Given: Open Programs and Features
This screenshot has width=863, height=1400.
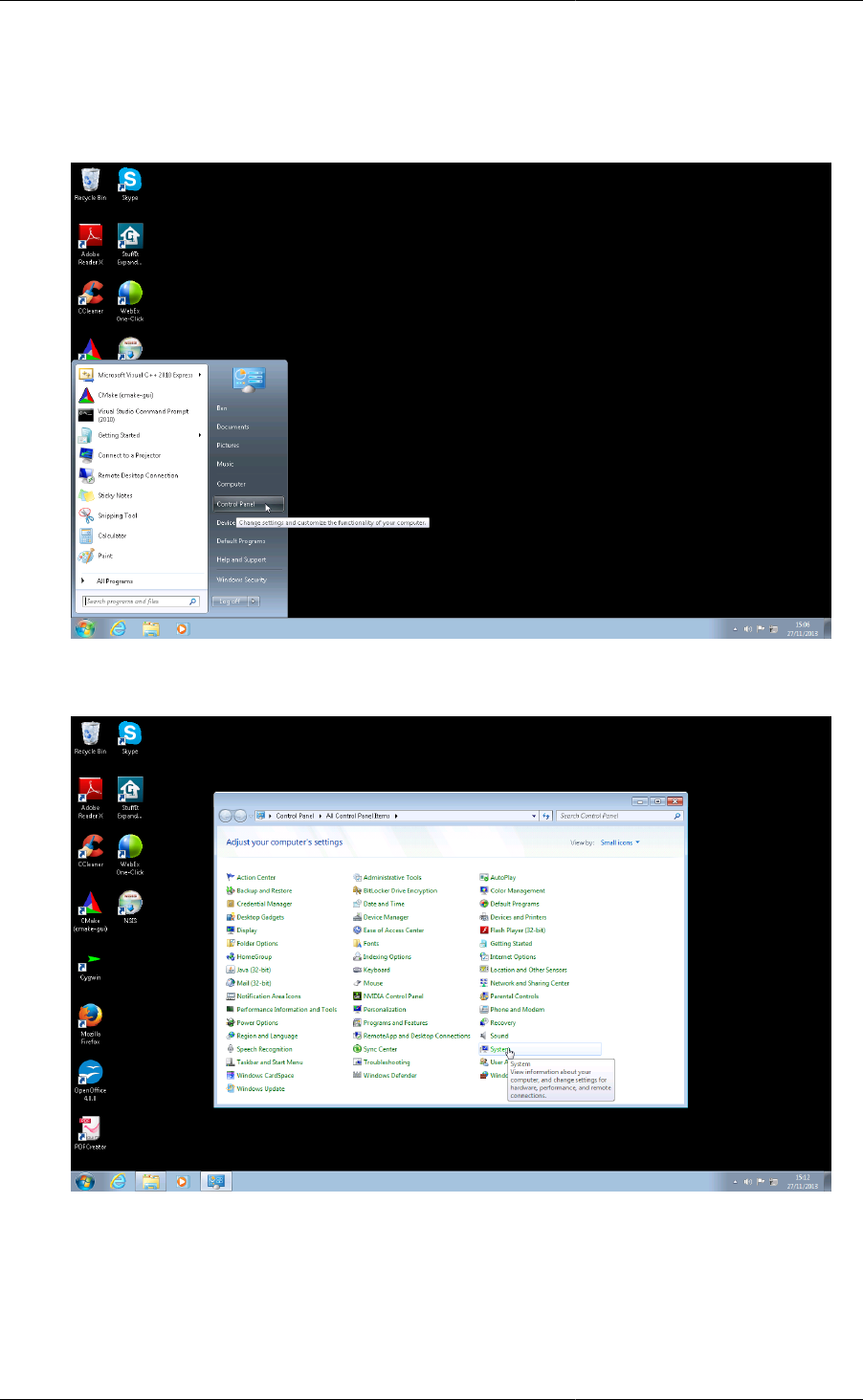Looking at the screenshot, I should pyautogui.click(x=390, y=1023).
